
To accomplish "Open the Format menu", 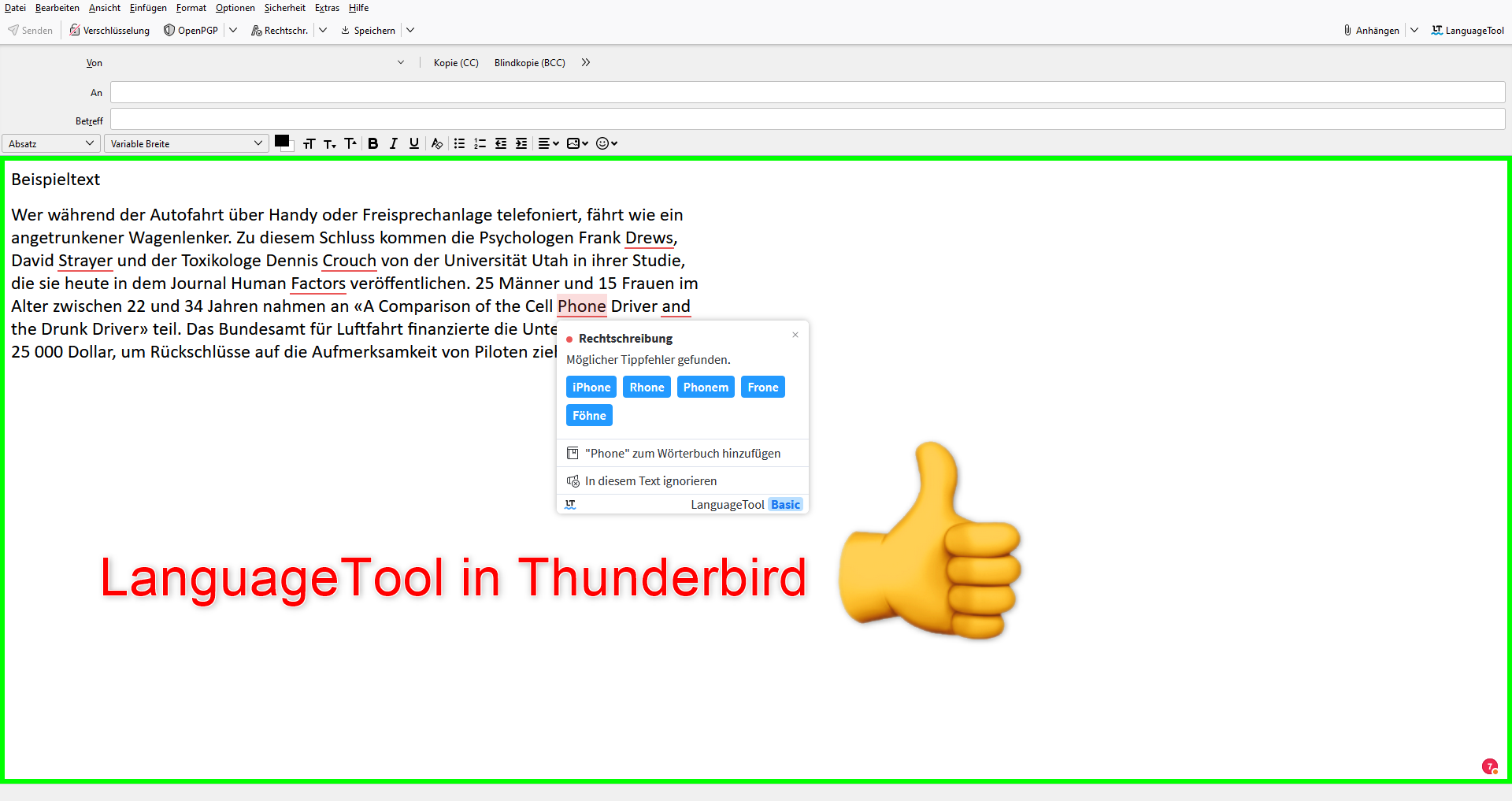I will (x=191, y=8).
